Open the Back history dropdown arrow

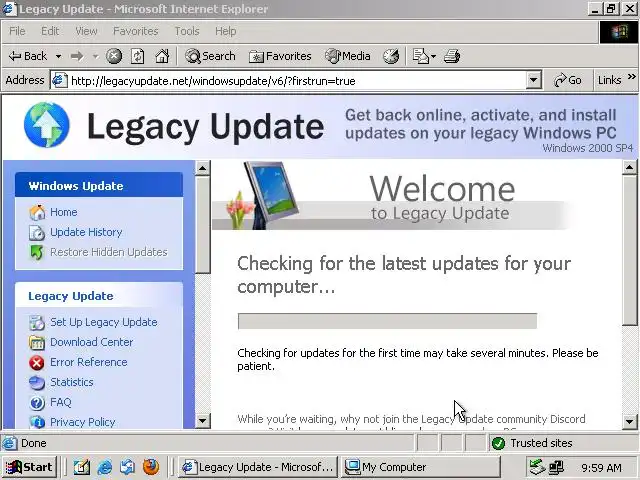(x=59, y=56)
